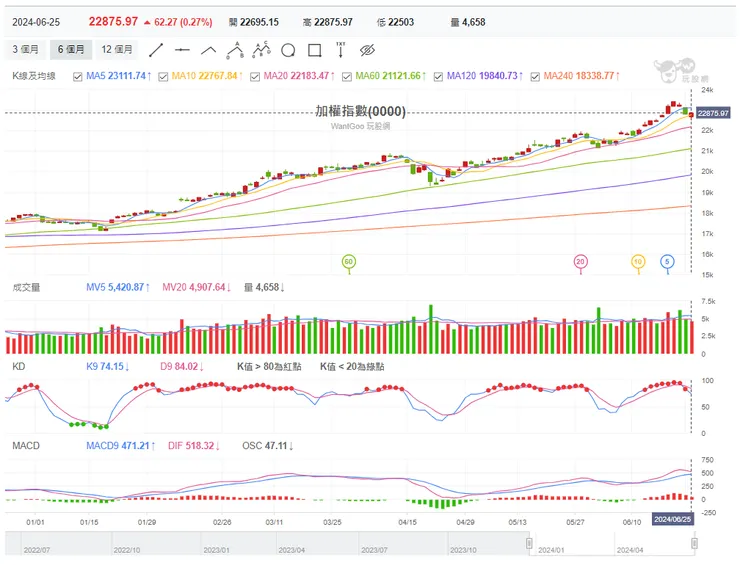Viewport: 740px width, 565px height.
Task: Click the 加權指數(0000) chart title
Action: [361, 111]
